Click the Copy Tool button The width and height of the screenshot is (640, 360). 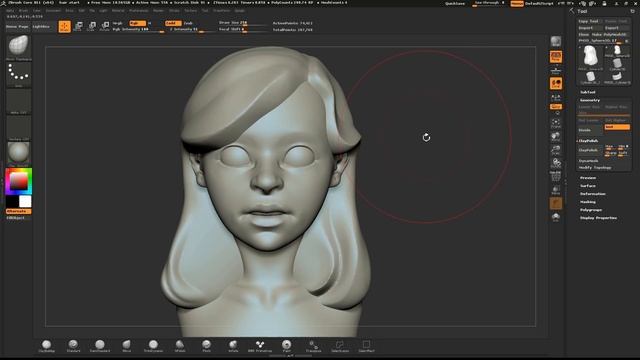(x=589, y=21)
